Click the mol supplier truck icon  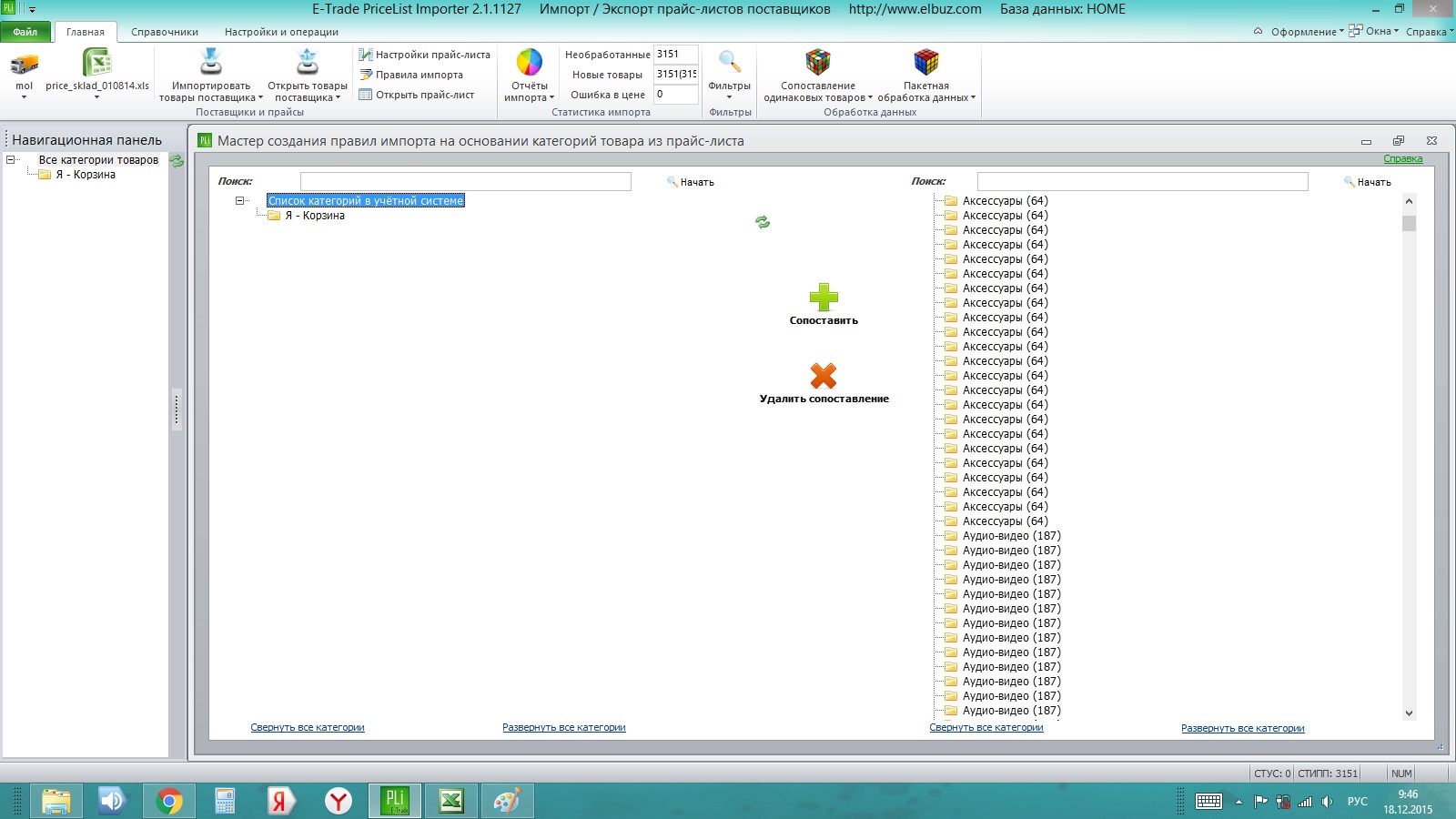25,64
